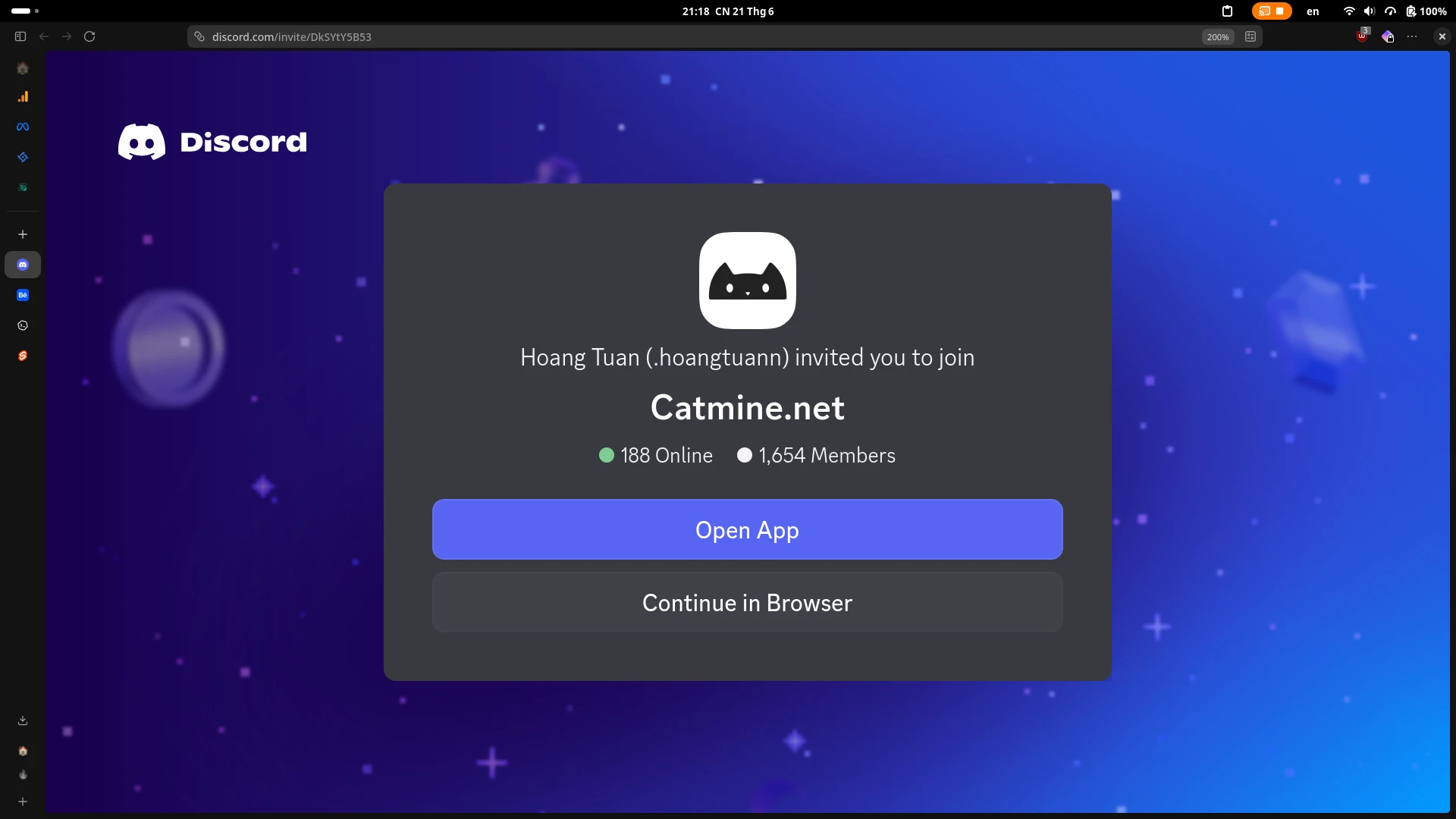Add workspace with bottom plus icon
The image size is (1456, 819).
tap(23, 802)
